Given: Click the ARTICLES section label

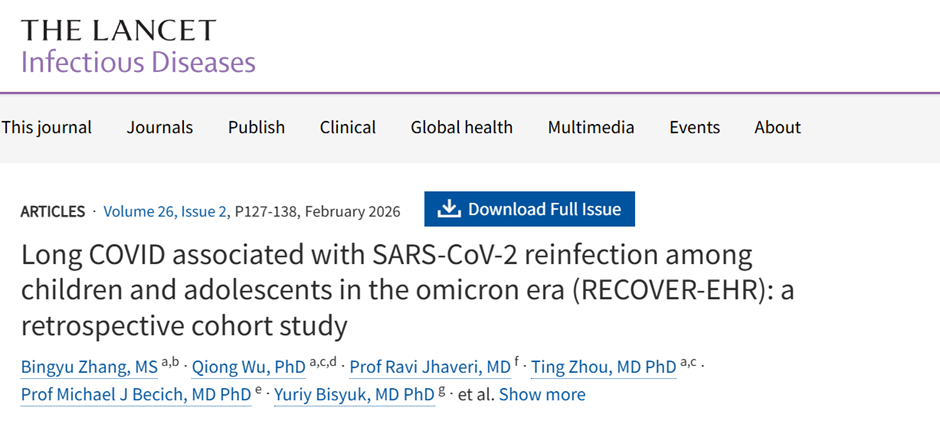Looking at the screenshot, I should click(x=53, y=211).
